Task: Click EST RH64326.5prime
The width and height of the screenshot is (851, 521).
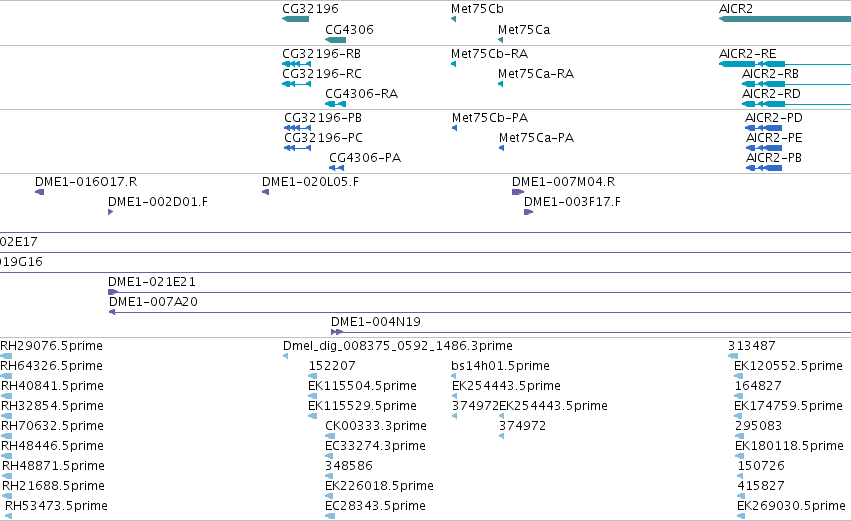Action: click(51, 365)
